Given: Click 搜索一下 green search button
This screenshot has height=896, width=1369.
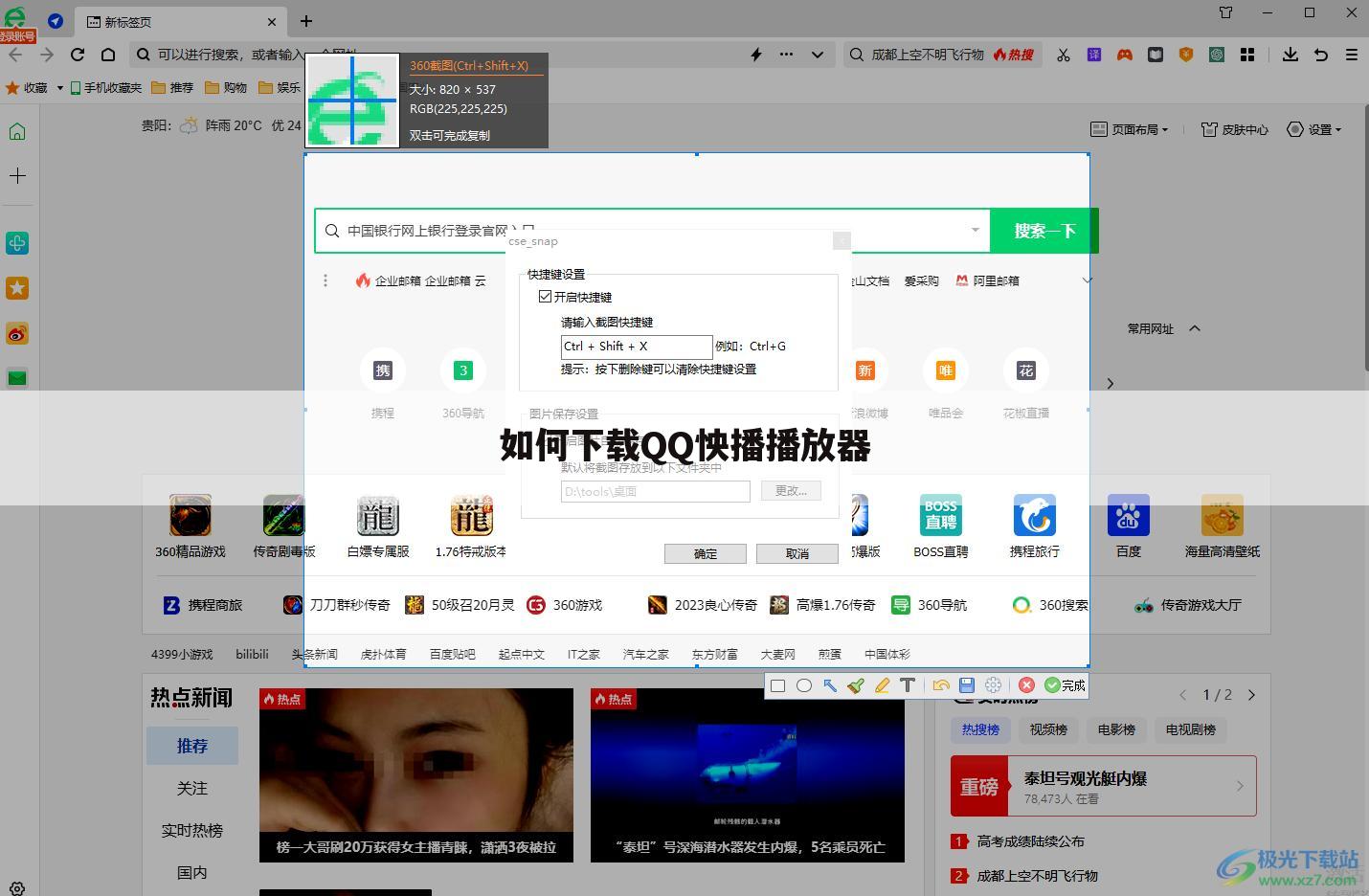Looking at the screenshot, I should point(1044,231).
